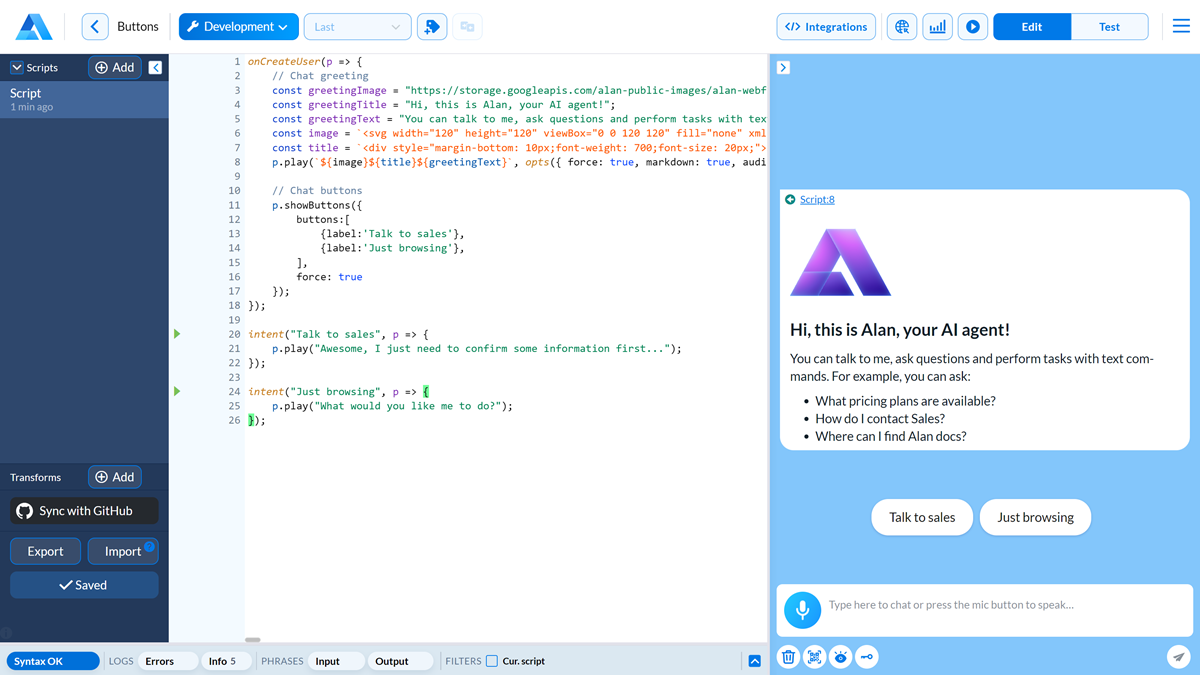Enable the Cur. script filter checkbox
Image resolution: width=1200 pixels, height=675 pixels.
492,661
